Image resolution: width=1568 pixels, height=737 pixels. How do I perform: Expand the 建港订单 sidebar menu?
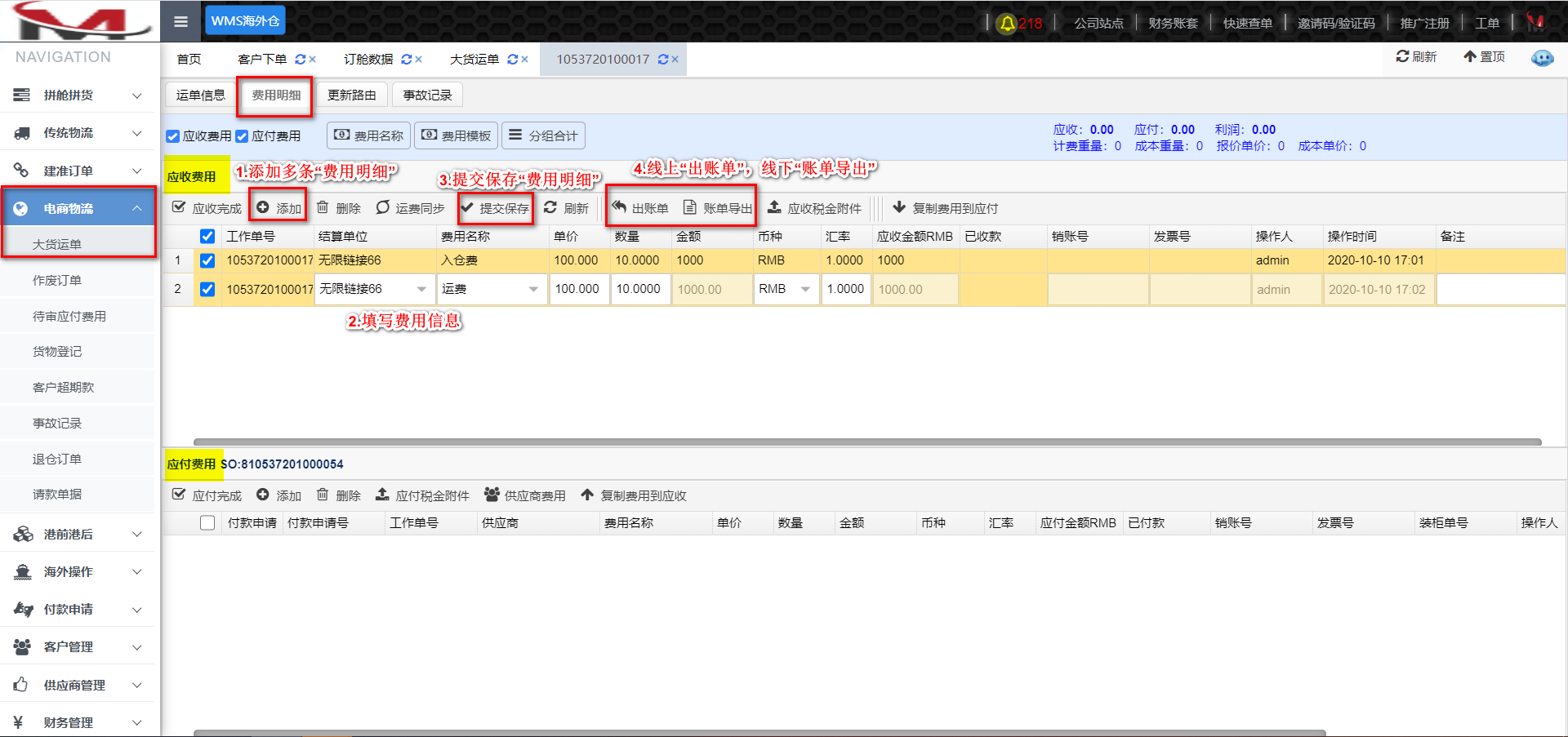(x=78, y=171)
